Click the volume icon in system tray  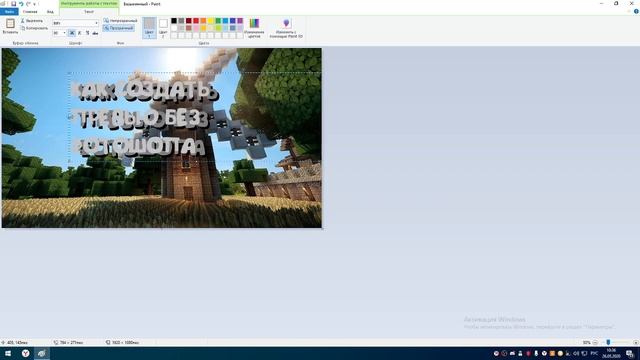click(x=576, y=353)
